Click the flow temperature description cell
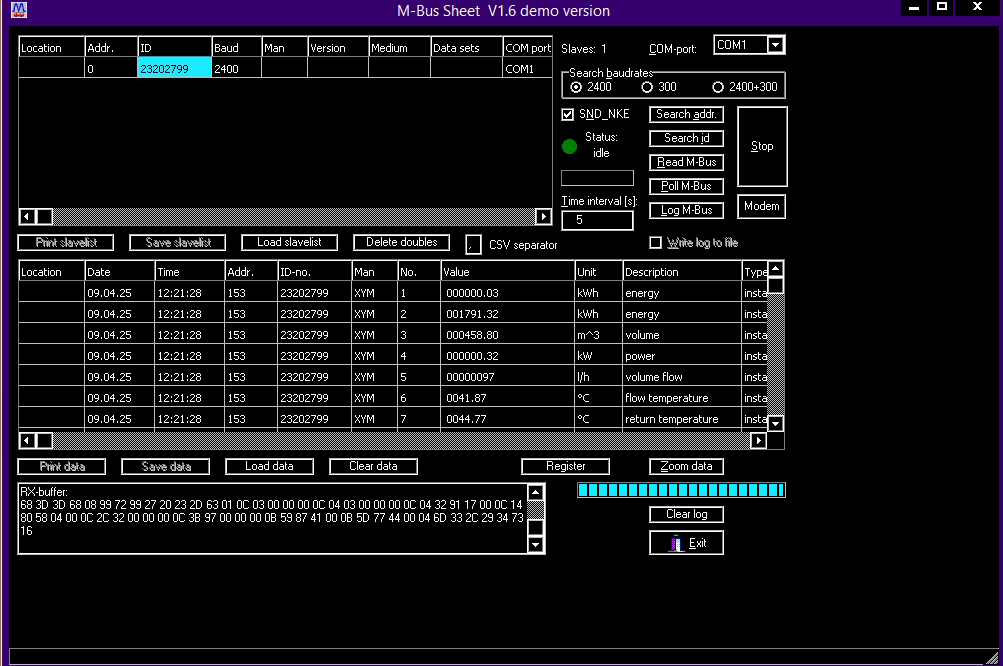This screenshot has width=1003, height=666. [x=682, y=398]
